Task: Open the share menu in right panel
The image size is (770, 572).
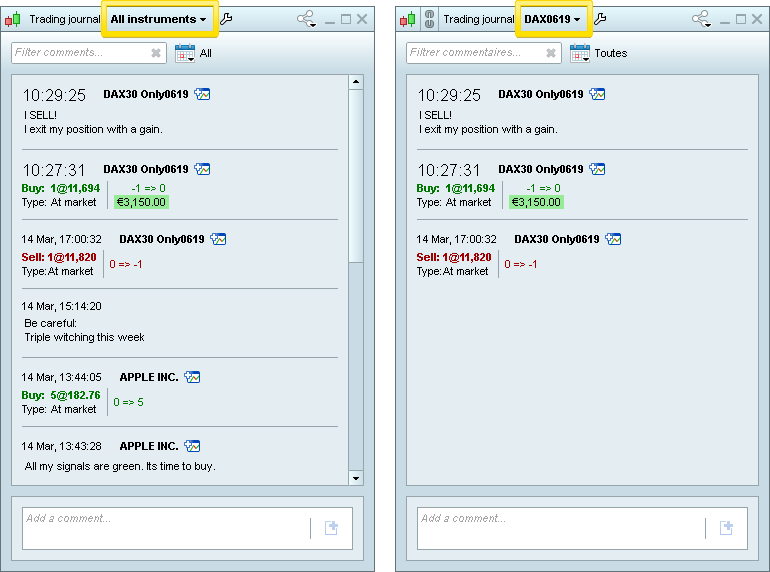Action: [x=701, y=19]
